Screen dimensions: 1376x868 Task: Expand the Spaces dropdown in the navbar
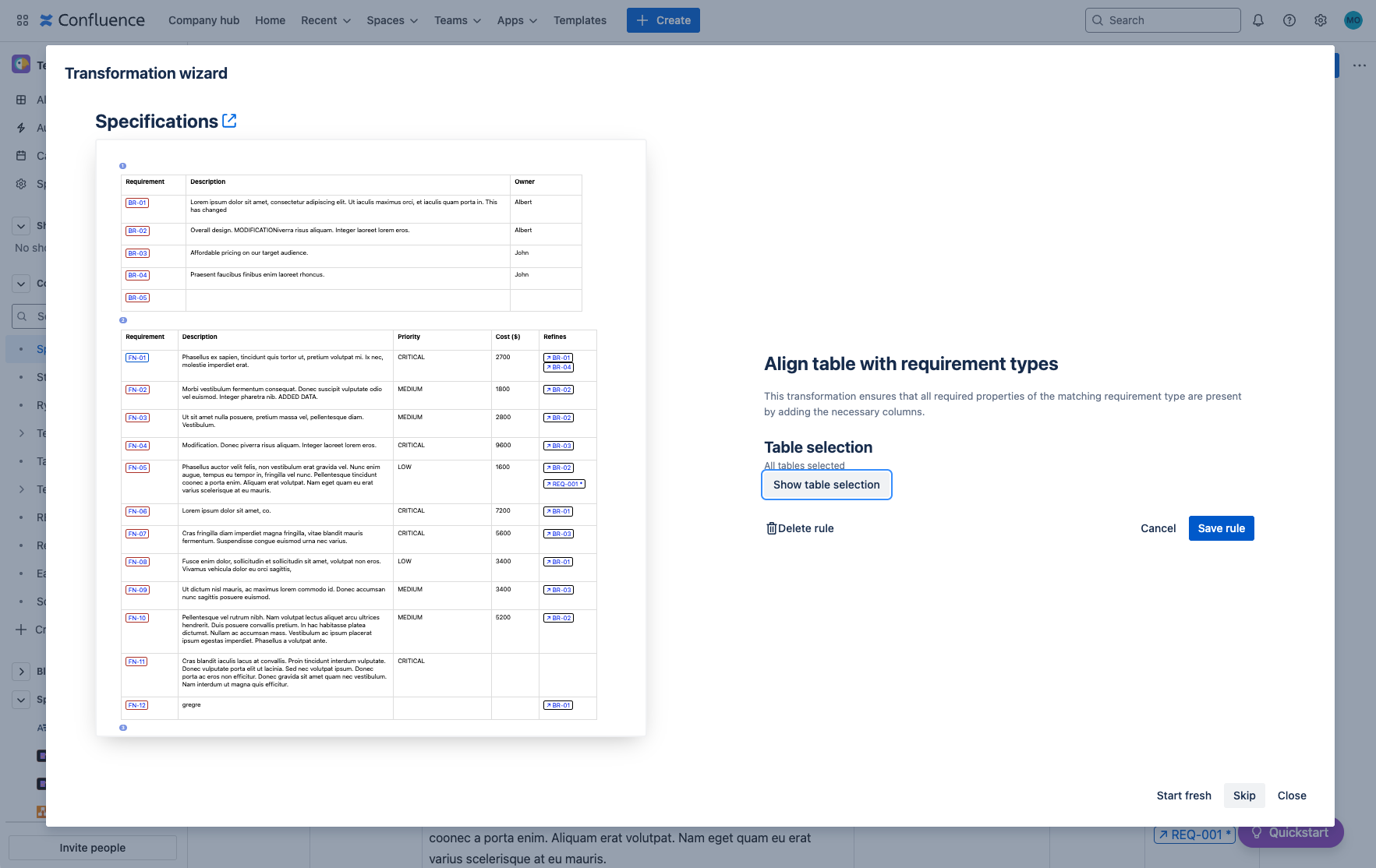click(x=391, y=20)
